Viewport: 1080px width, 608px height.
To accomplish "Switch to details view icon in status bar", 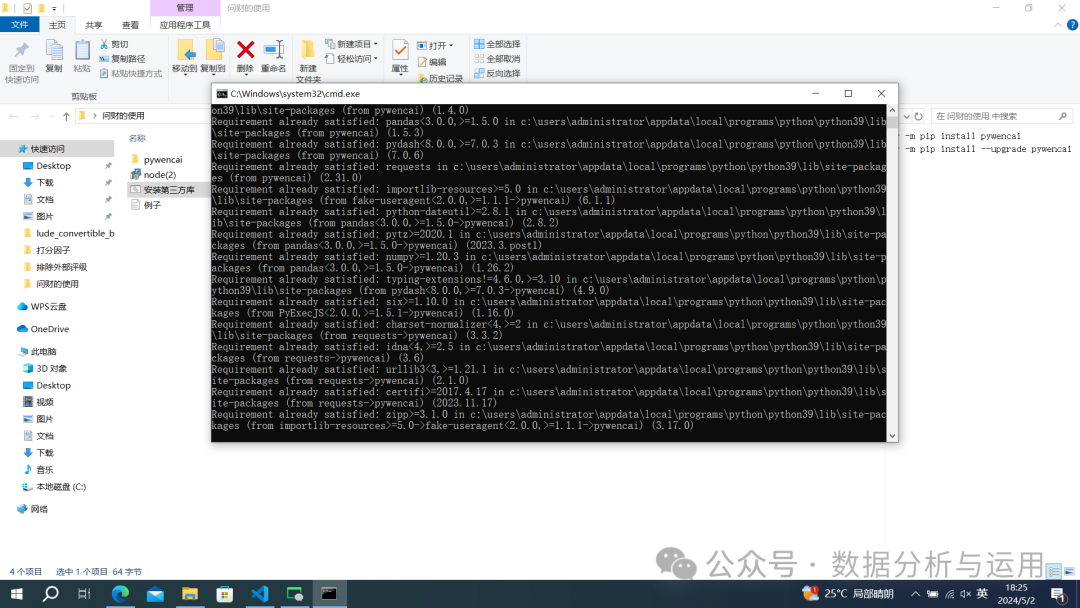I will [1054, 572].
